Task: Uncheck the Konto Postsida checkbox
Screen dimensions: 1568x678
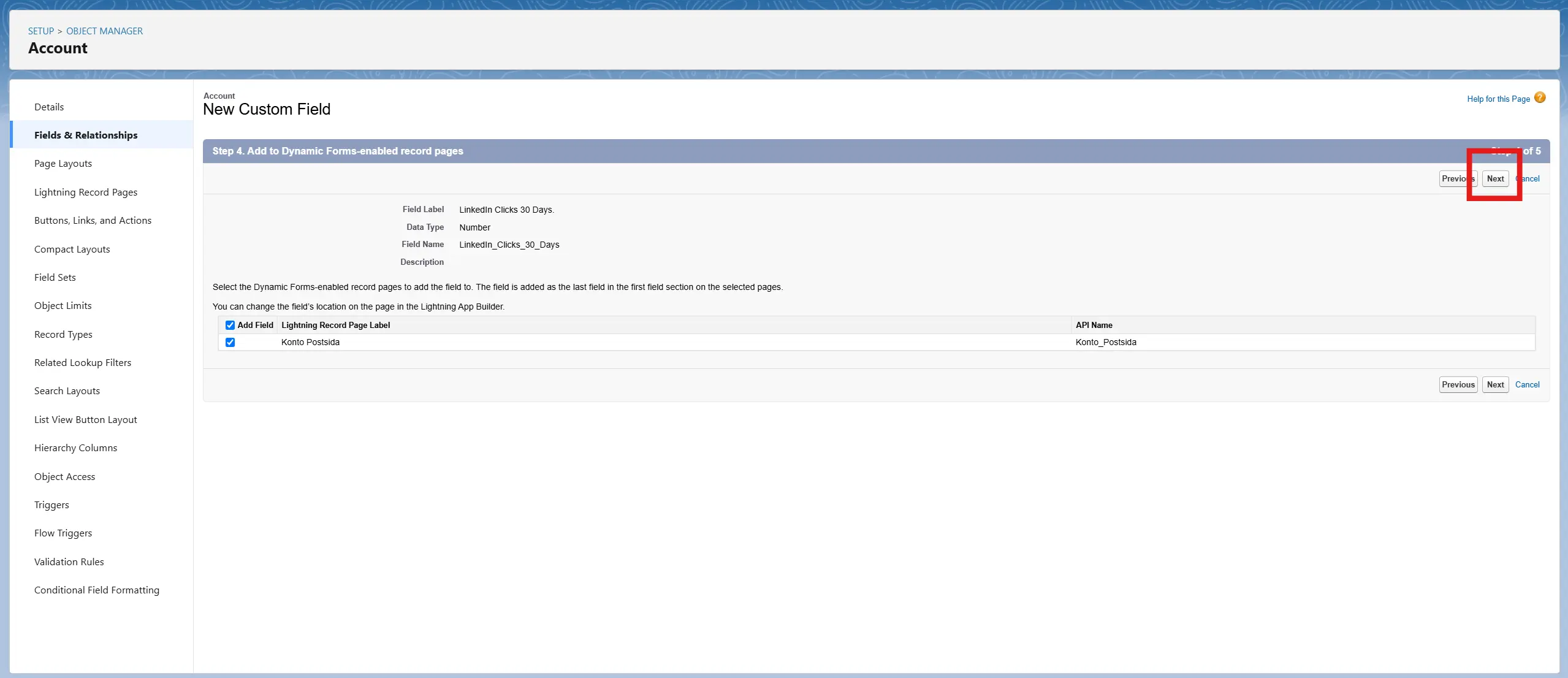Action: pos(230,342)
